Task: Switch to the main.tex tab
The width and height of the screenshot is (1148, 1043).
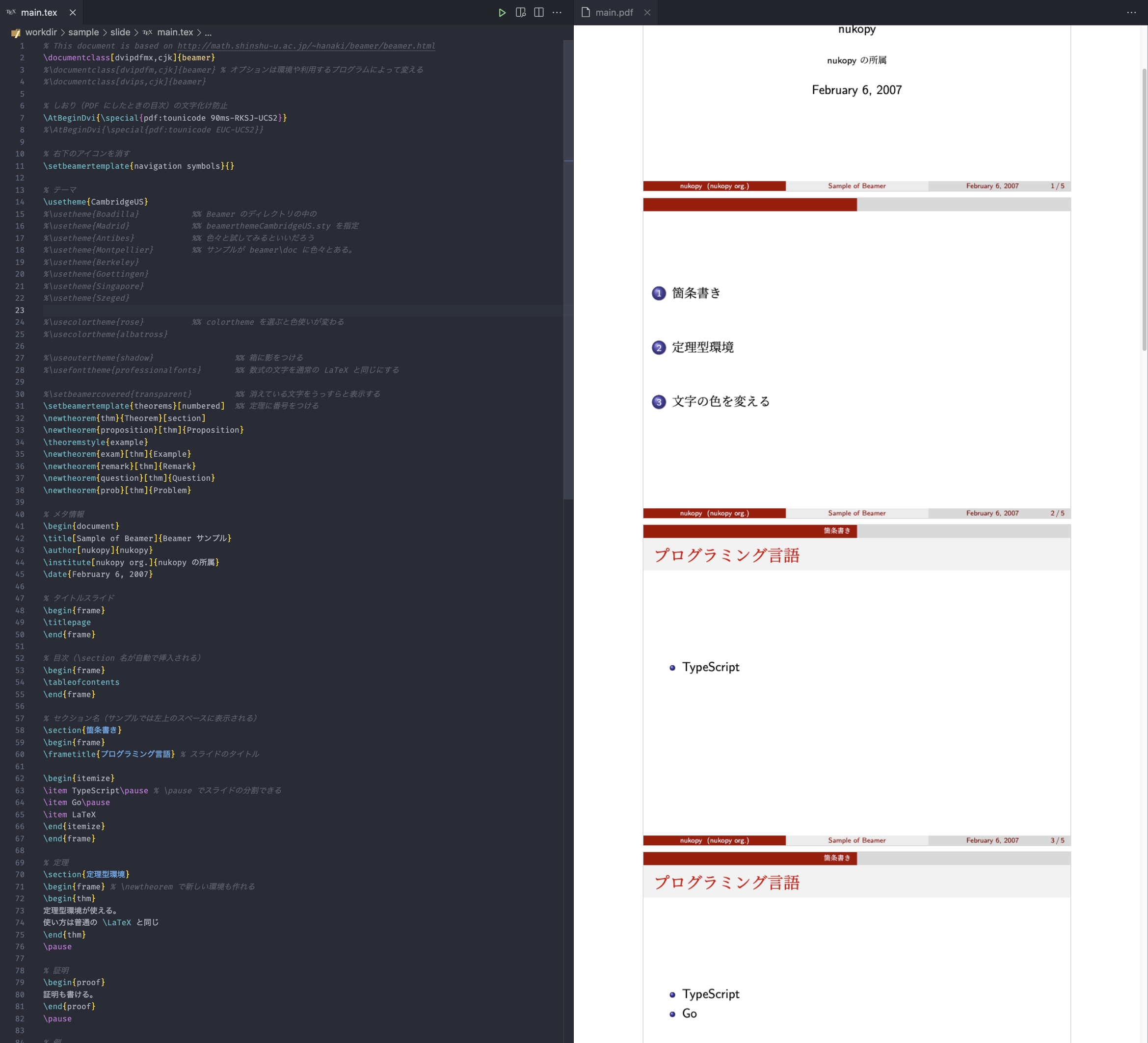Action: (39, 13)
